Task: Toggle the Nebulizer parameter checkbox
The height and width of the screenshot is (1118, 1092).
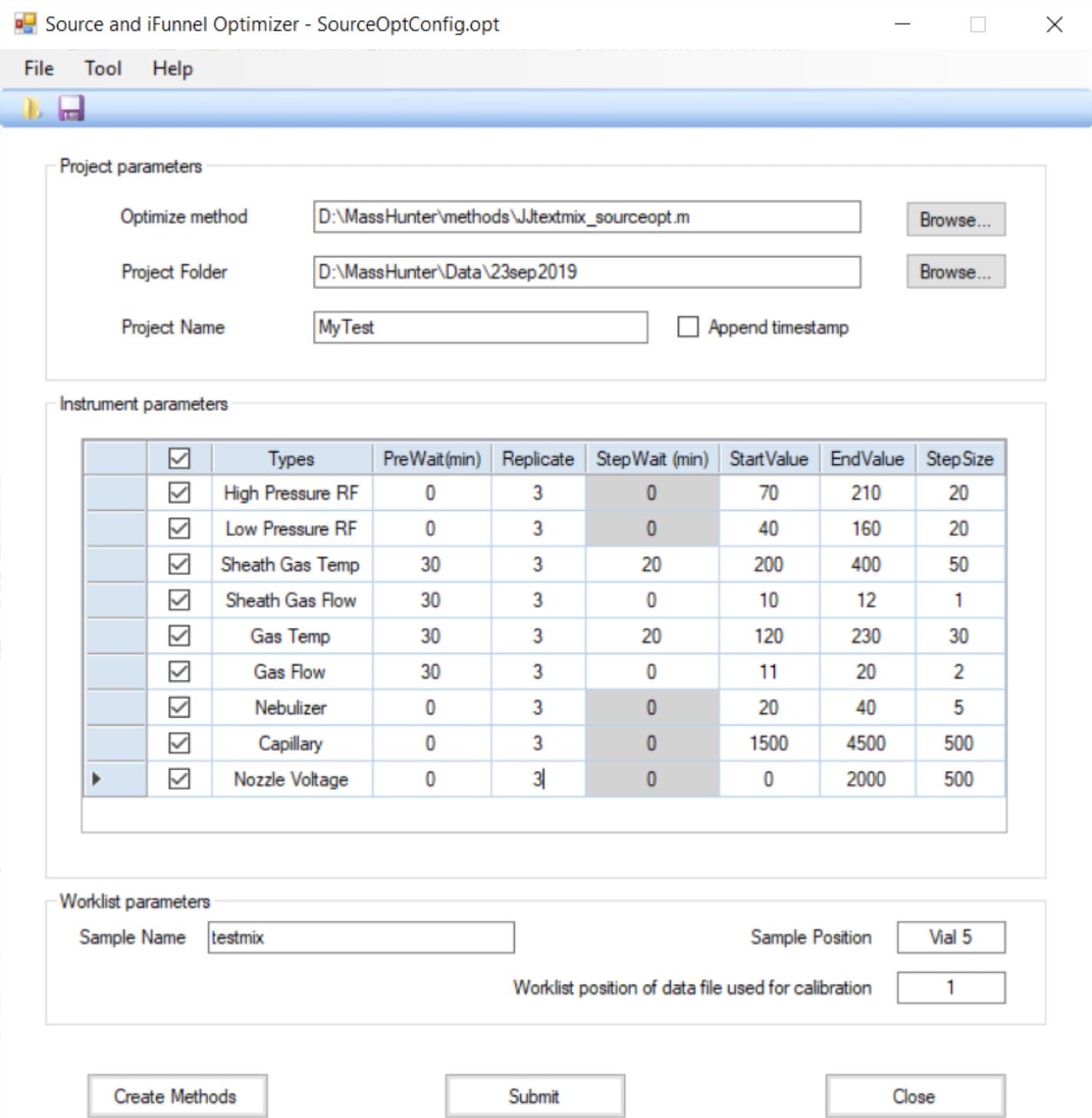Action: click(x=178, y=707)
